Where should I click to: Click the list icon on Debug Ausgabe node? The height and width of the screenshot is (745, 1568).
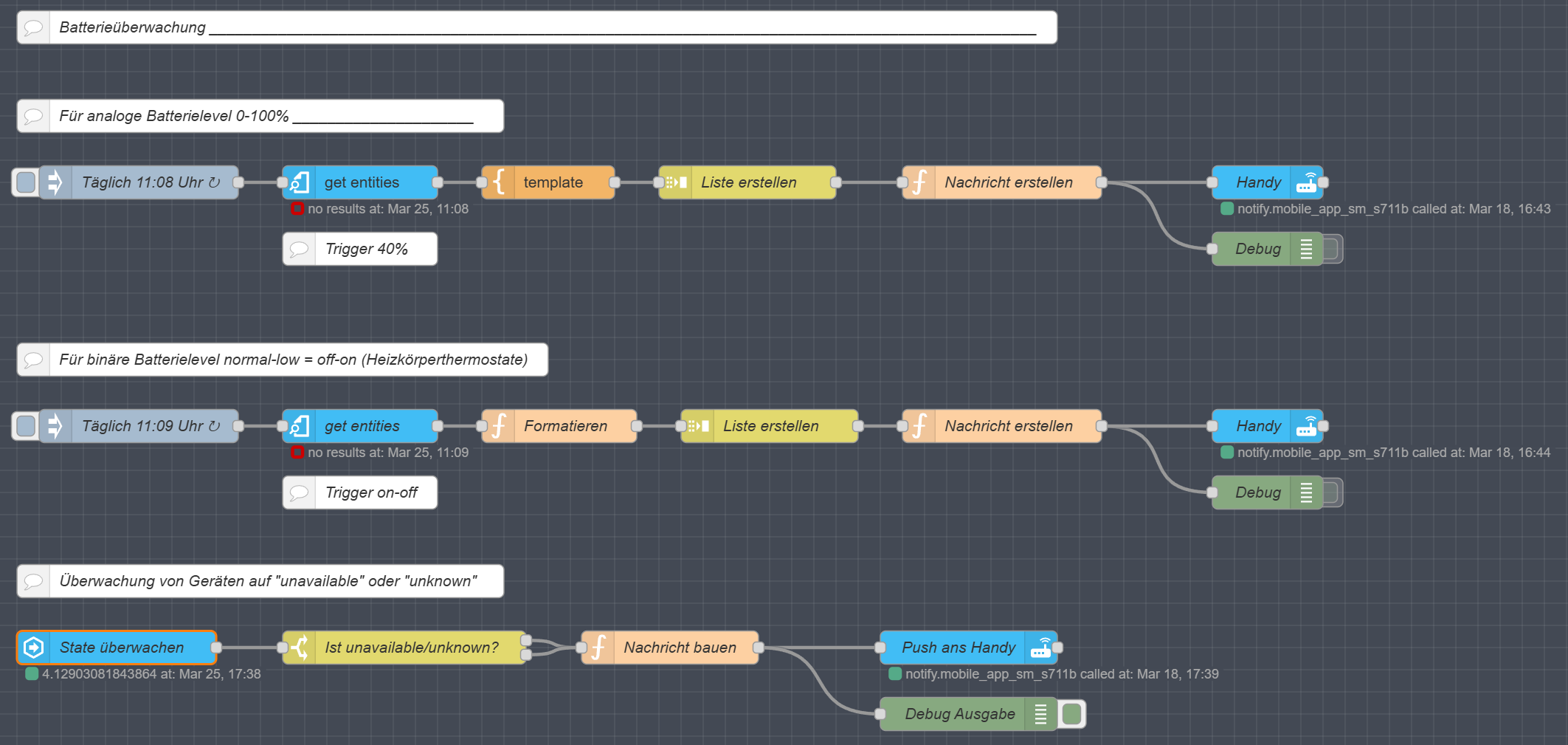pos(1040,714)
